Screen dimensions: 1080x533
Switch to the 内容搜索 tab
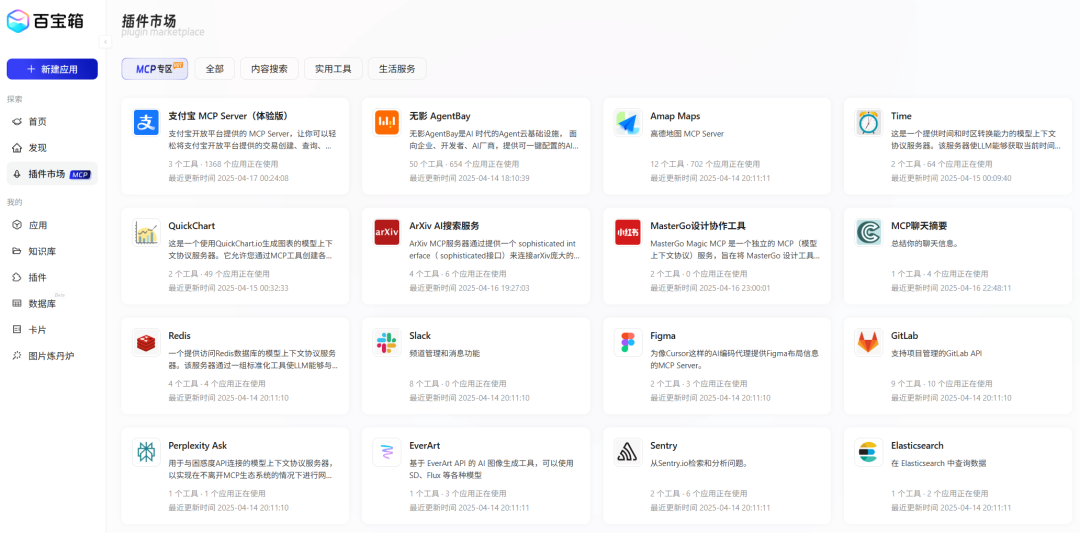[x=269, y=69]
